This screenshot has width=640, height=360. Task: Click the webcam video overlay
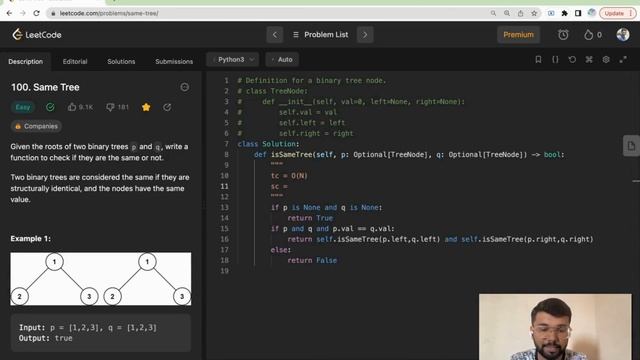pos(555,327)
